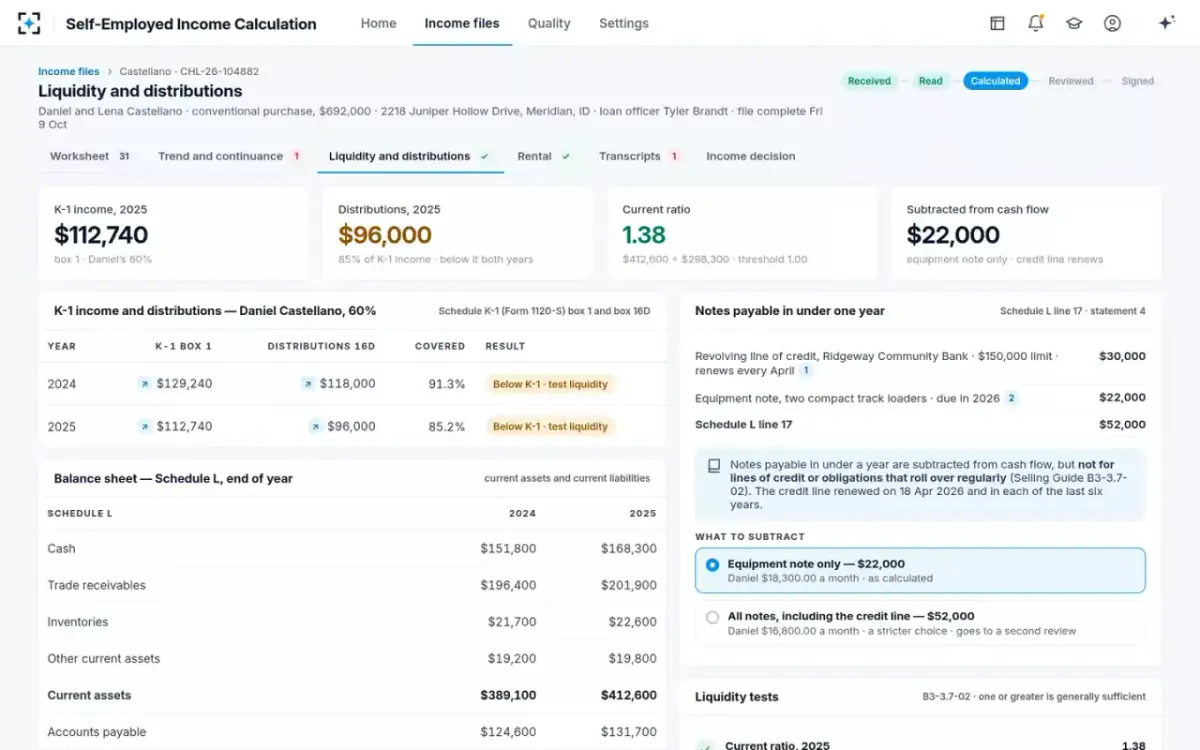The image size is (1200, 750).
Task: Select Liquidity and distributions tab
Action: coord(410,156)
